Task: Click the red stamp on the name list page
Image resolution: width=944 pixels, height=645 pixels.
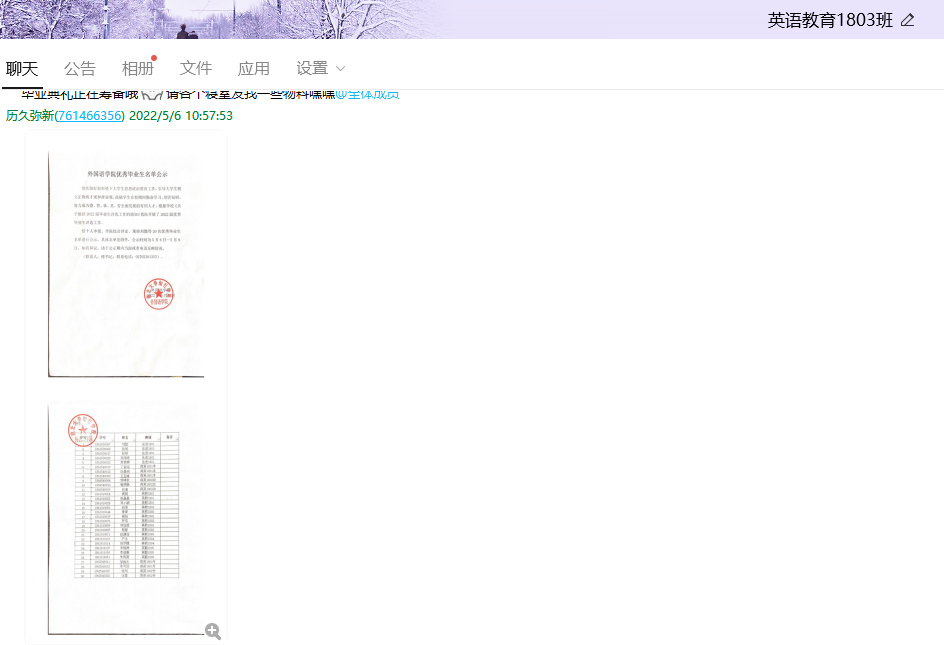Action: tap(83, 430)
